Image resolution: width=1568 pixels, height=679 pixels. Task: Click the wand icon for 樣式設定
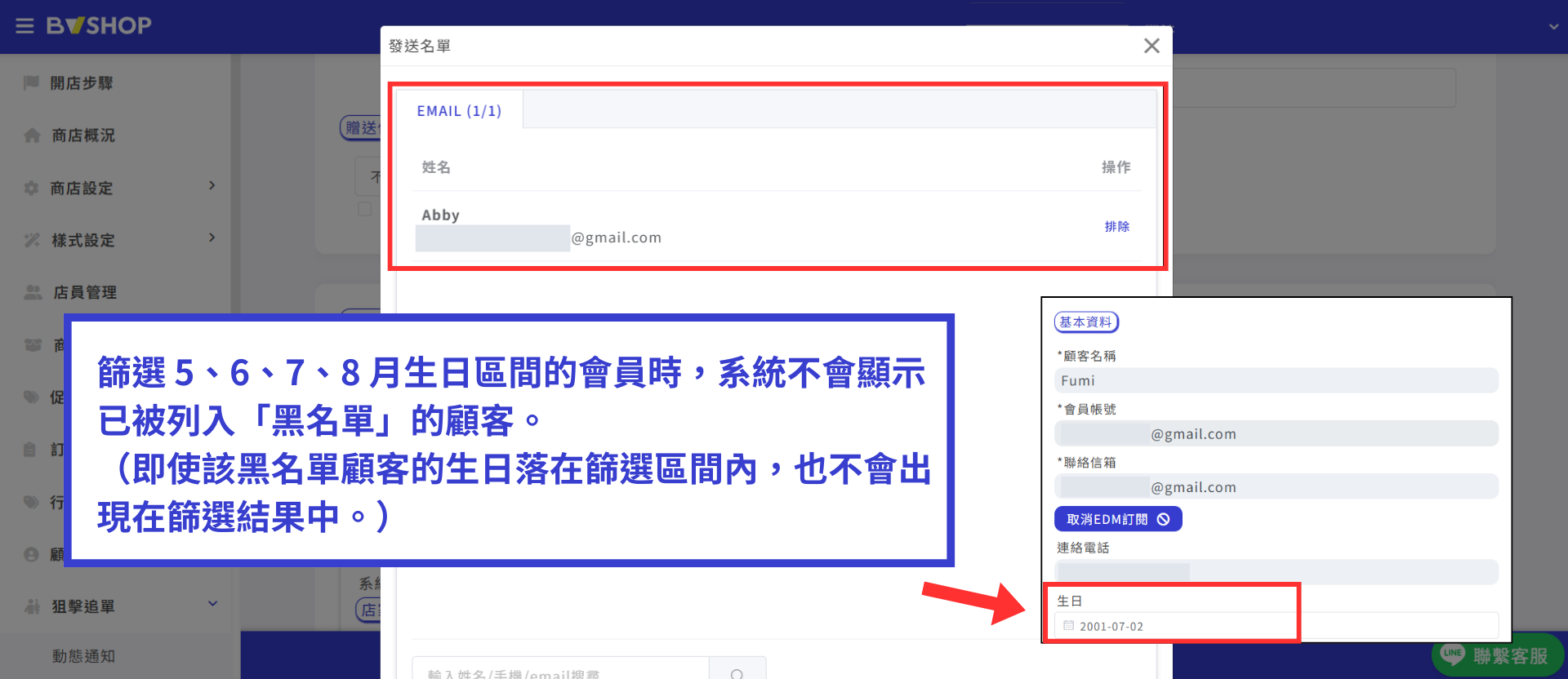pos(32,240)
